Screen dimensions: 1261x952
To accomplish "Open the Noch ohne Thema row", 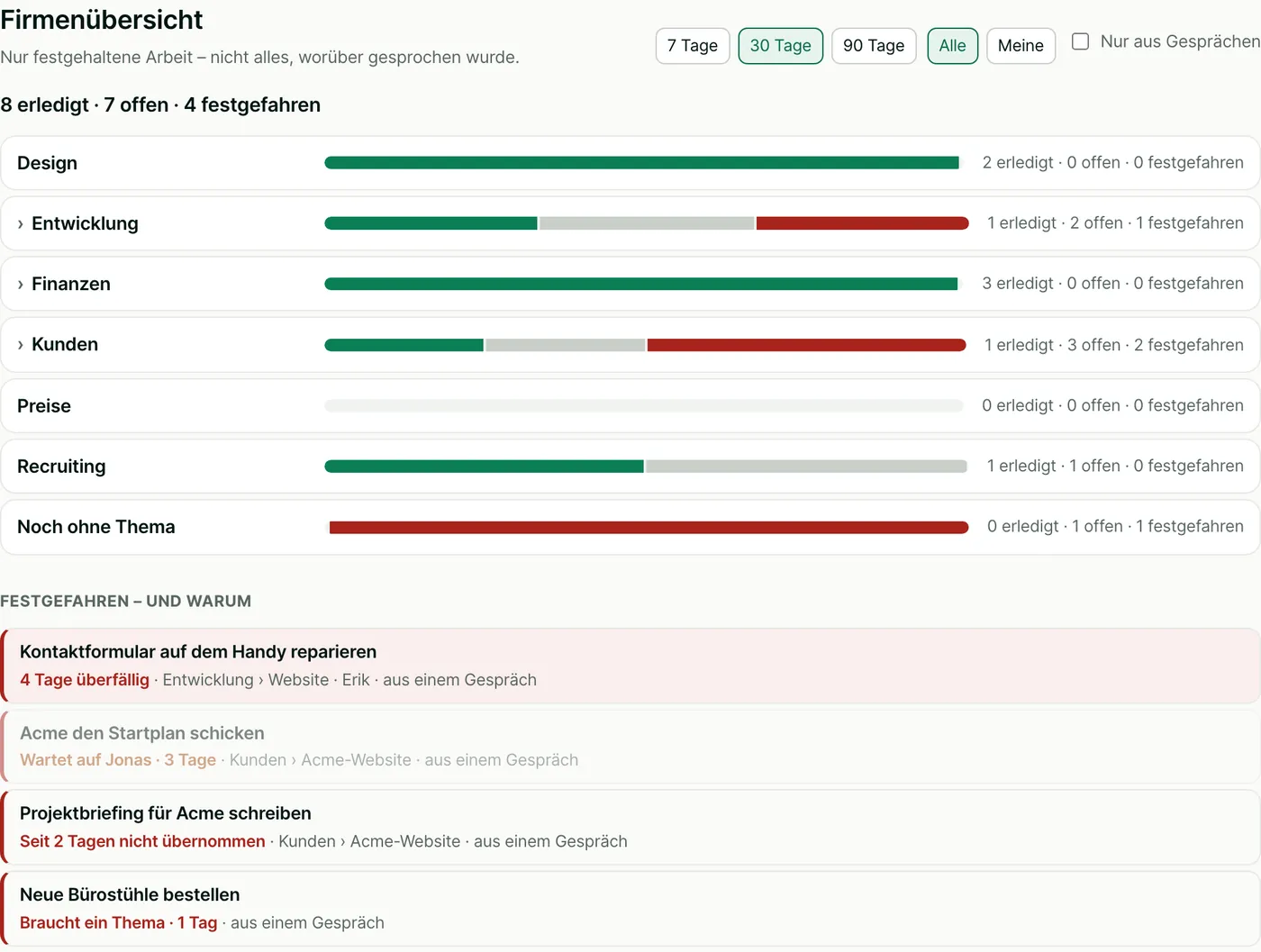I will (x=630, y=527).
